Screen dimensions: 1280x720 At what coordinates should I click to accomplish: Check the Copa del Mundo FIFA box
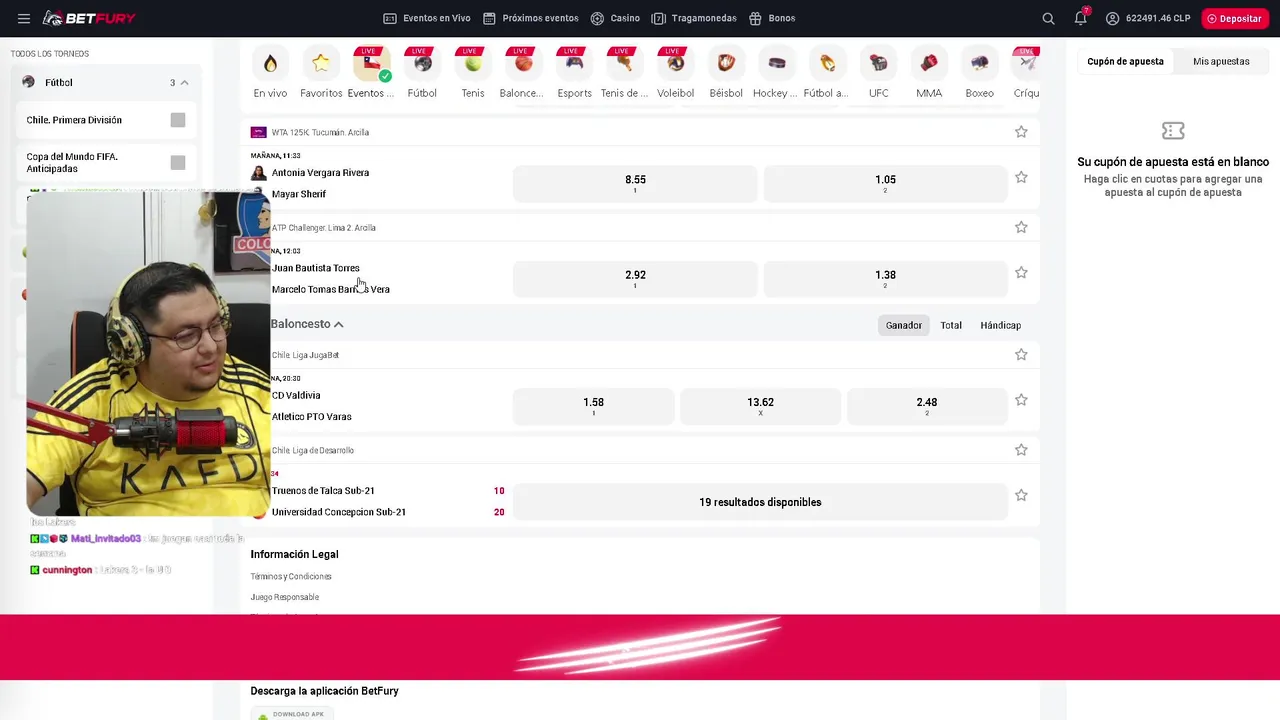coord(178,162)
